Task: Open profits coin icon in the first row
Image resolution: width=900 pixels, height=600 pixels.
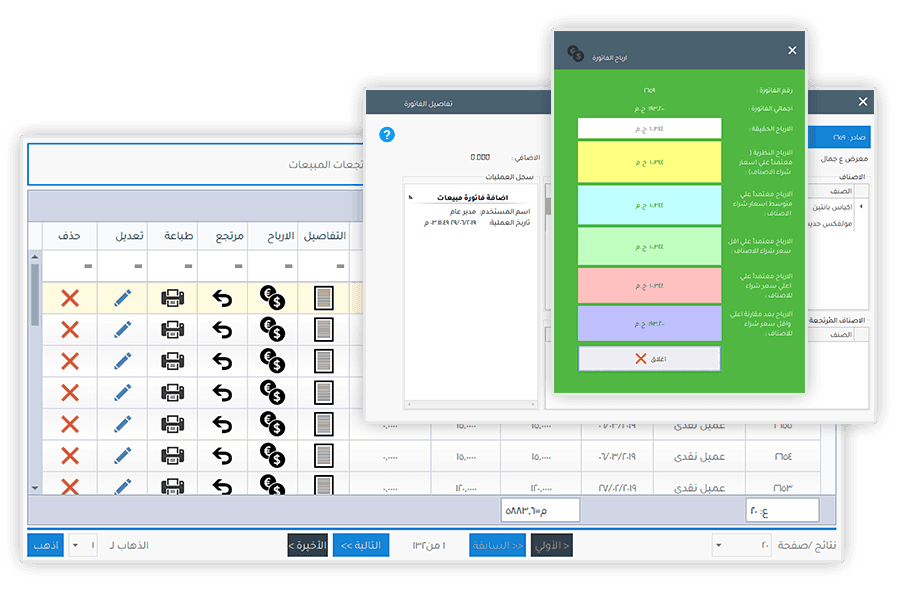Action: (272, 297)
